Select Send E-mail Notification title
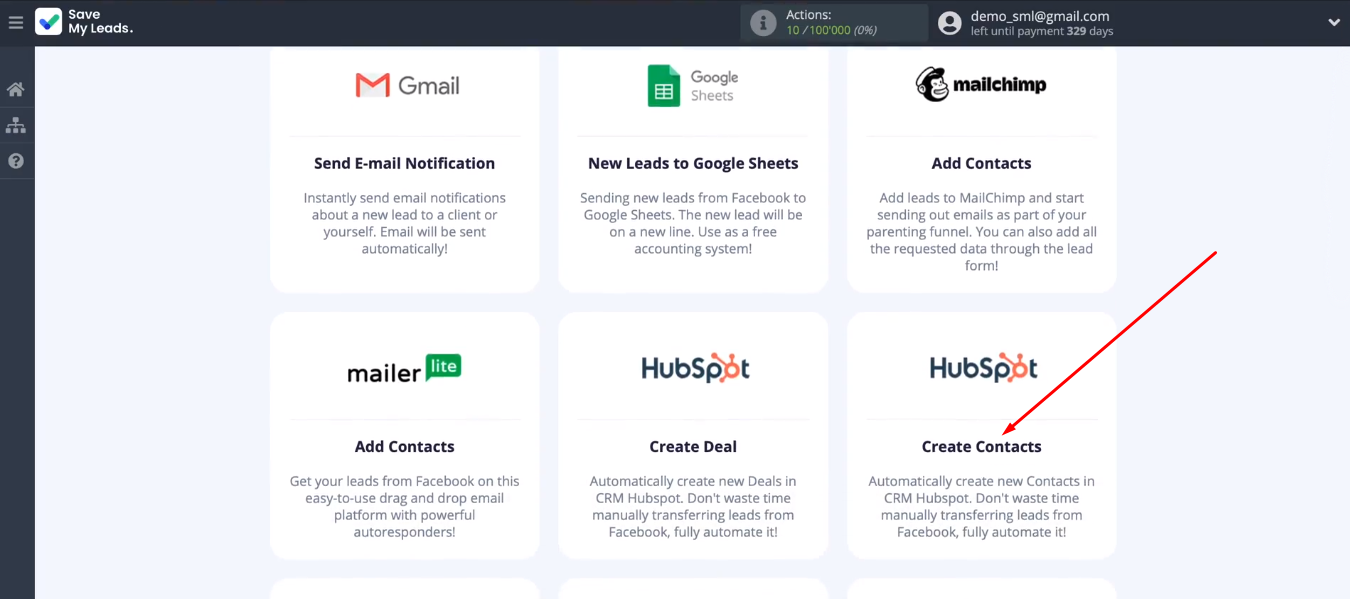 pyautogui.click(x=404, y=163)
